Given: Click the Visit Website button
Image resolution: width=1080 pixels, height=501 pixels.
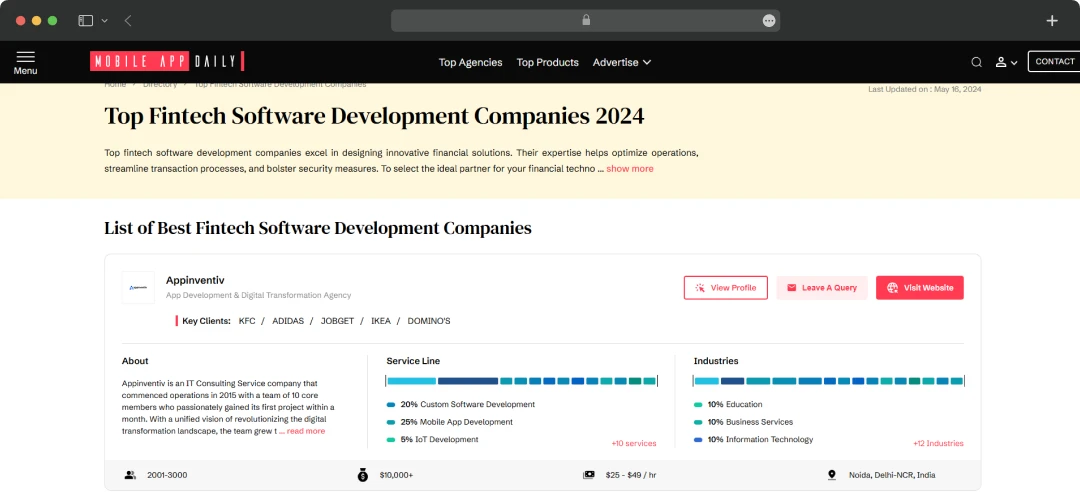Looking at the screenshot, I should tap(920, 287).
